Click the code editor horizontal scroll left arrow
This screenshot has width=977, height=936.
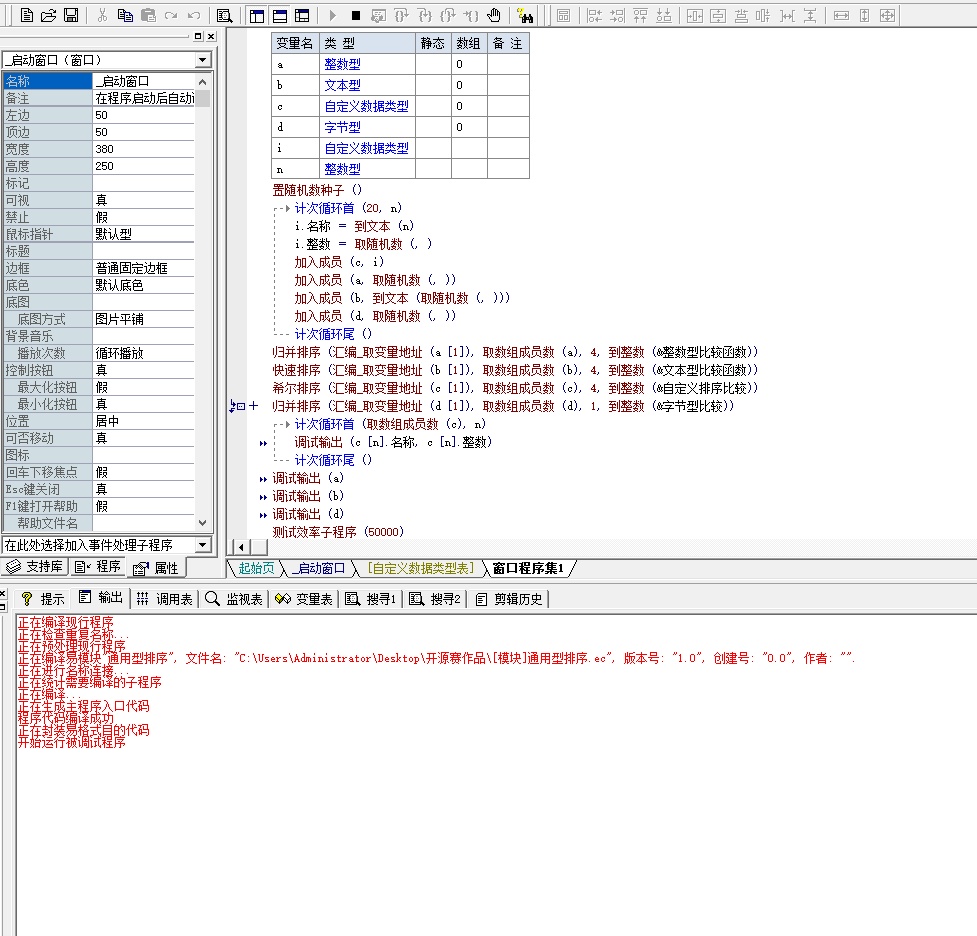[241, 547]
